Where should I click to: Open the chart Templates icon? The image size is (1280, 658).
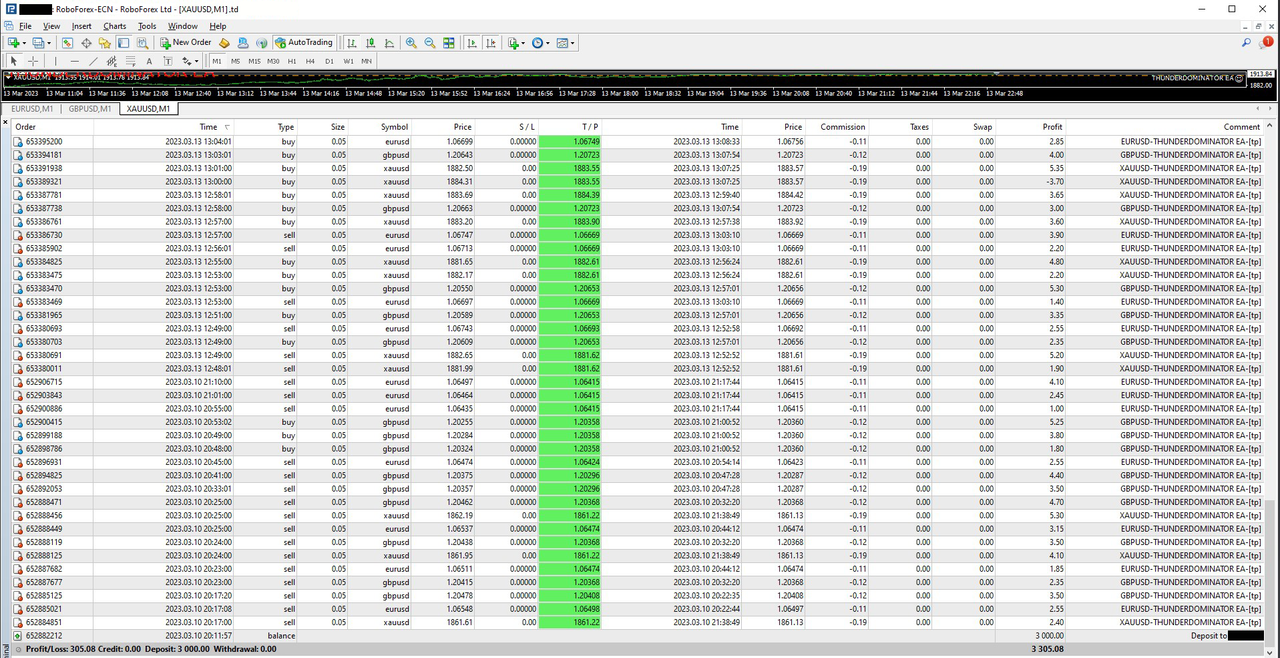coord(562,43)
